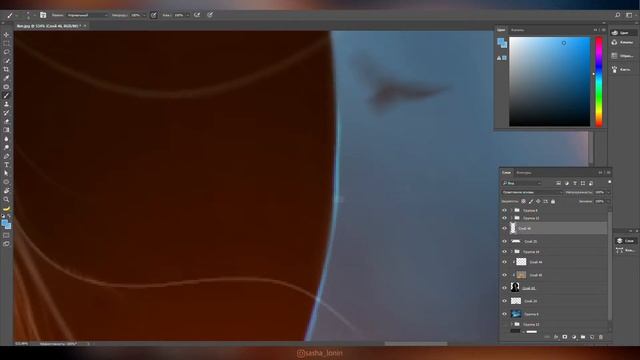The image size is (640, 360).
Task: Click the rainbow hue slider
Action: 599,82
